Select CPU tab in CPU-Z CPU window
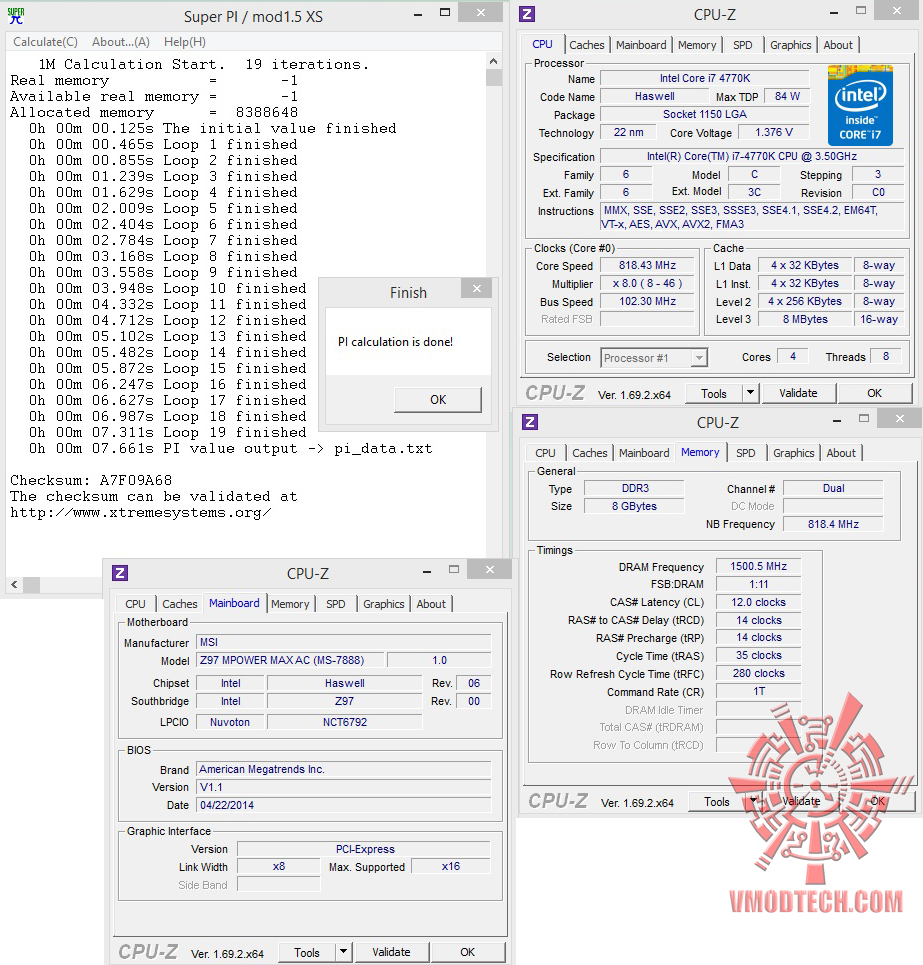923x965 pixels. (543, 44)
